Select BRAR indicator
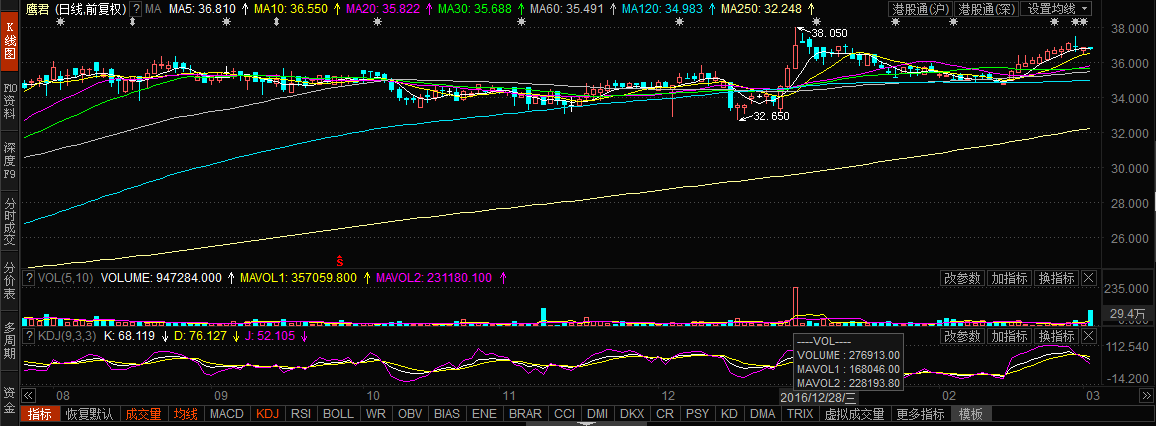The width and height of the screenshot is (1156, 426). point(526,414)
